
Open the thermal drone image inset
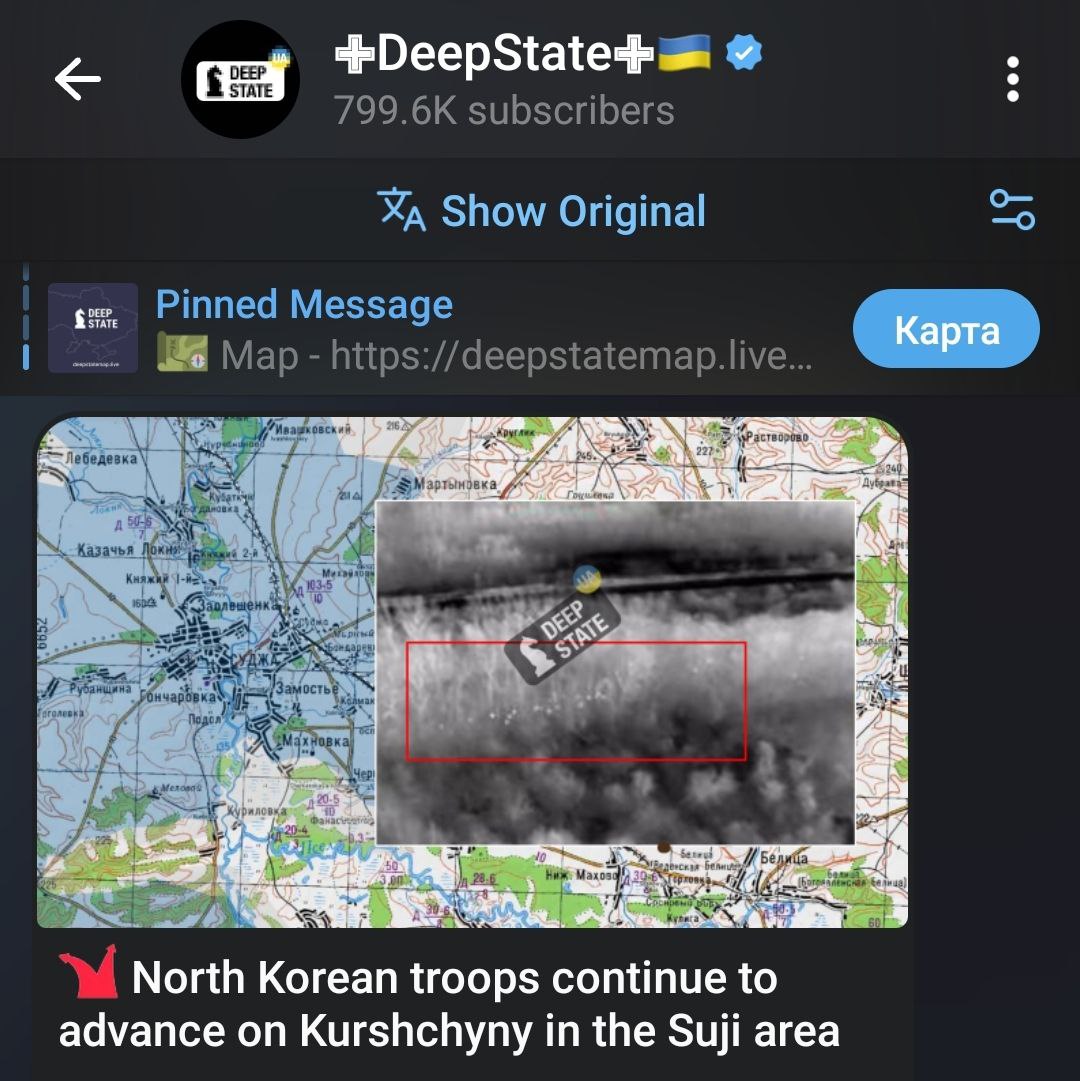615,673
